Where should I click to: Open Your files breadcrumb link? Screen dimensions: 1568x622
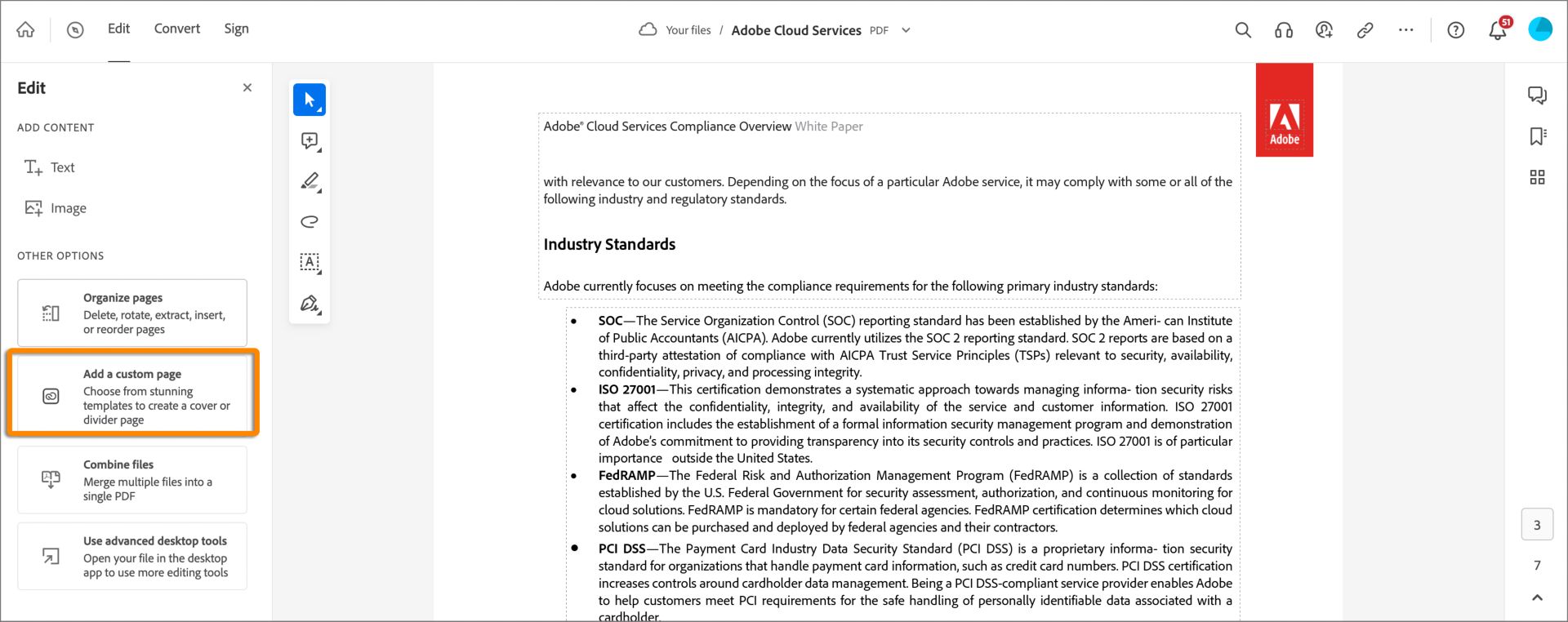(688, 30)
